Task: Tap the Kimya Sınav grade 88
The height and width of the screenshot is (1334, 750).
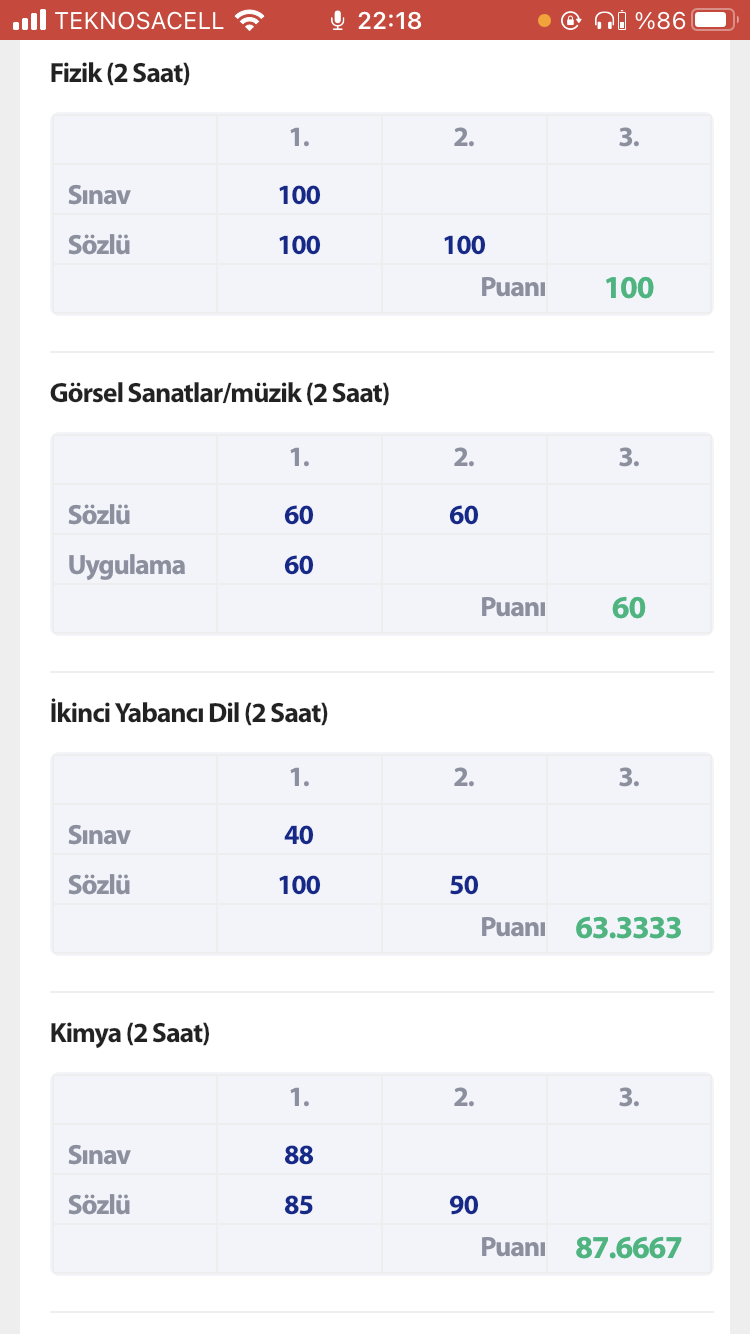Action: point(299,1155)
